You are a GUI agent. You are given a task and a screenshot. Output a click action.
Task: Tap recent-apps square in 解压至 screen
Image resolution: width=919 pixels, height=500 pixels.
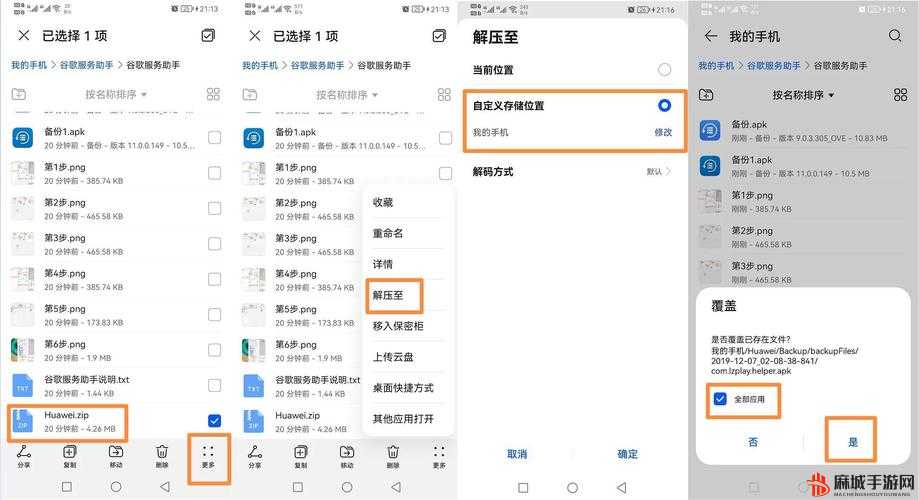pos(523,488)
